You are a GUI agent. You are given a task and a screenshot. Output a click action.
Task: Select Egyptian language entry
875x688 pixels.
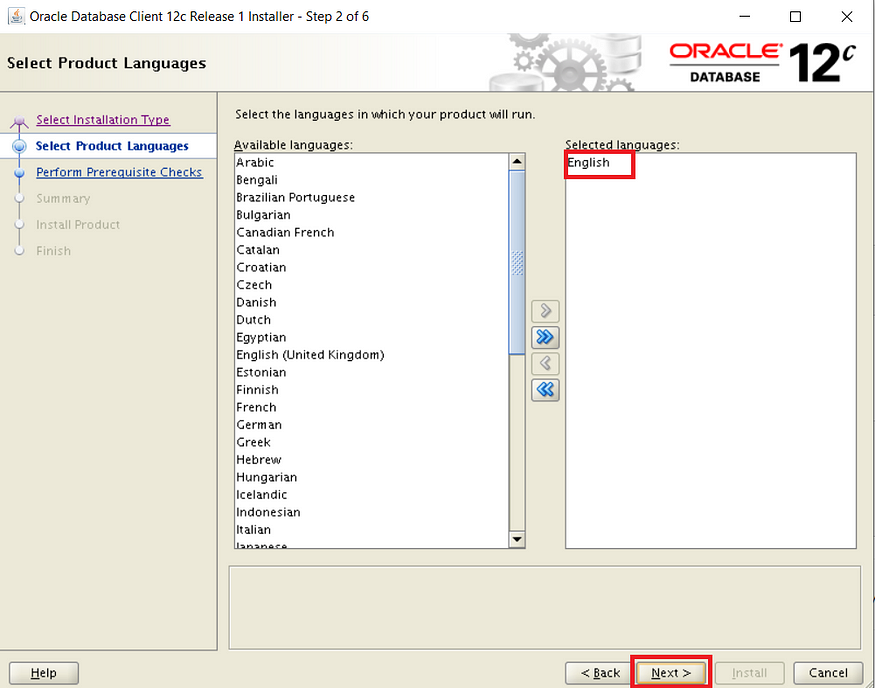[x=372, y=337]
